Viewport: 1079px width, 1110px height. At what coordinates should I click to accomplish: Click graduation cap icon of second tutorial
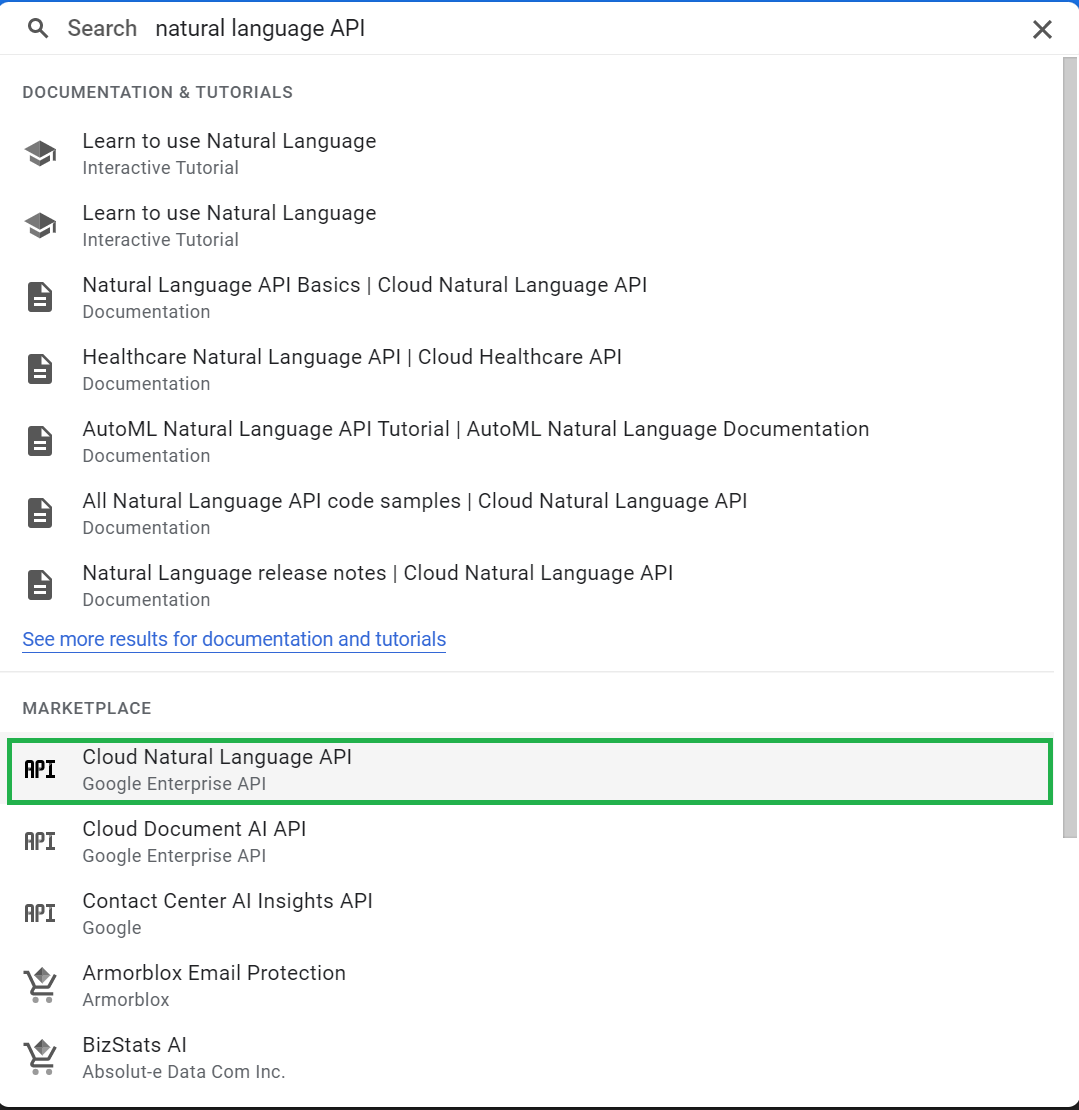click(40, 225)
